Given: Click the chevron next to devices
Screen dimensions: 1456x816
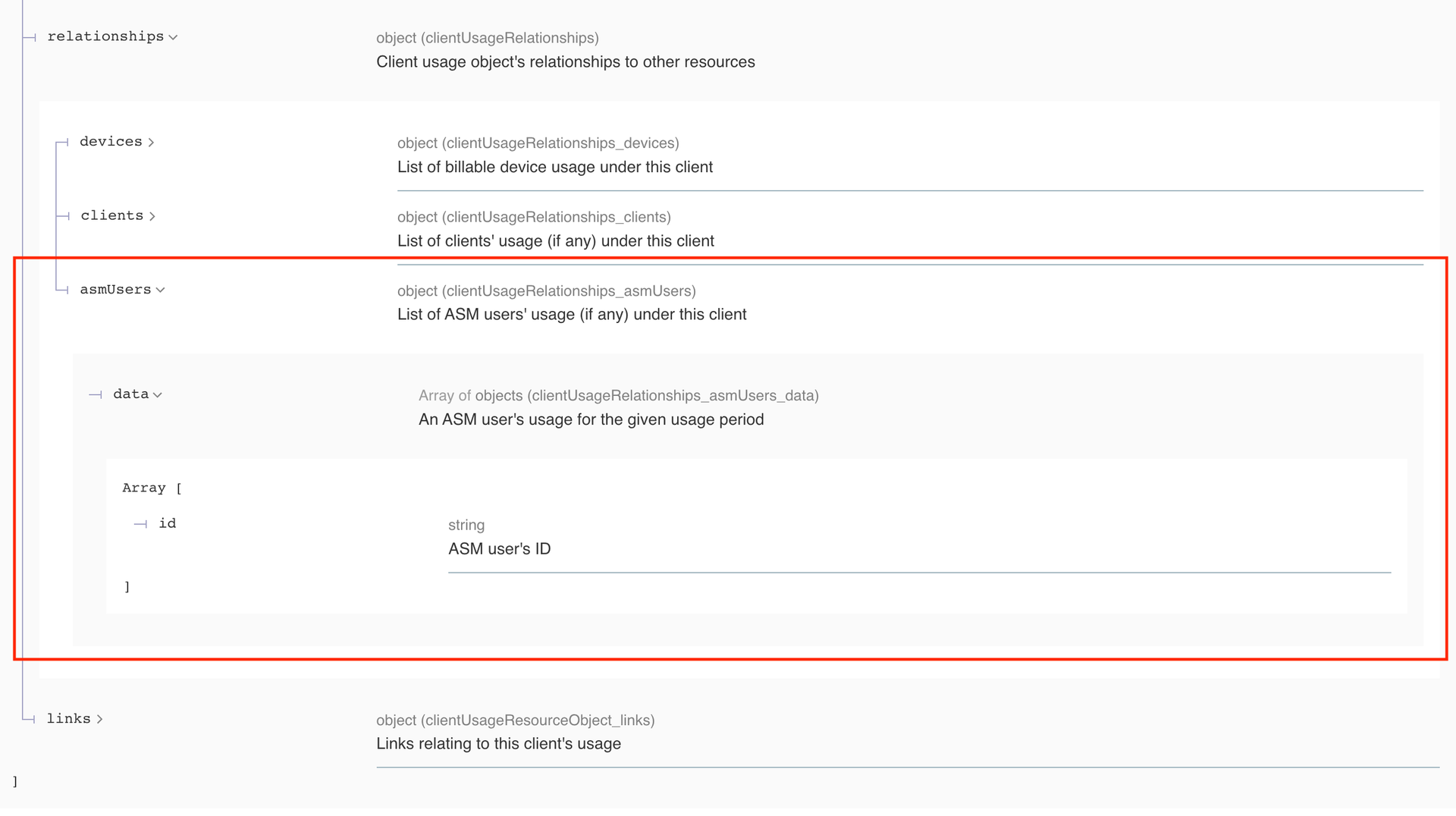Looking at the screenshot, I should tap(151, 143).
